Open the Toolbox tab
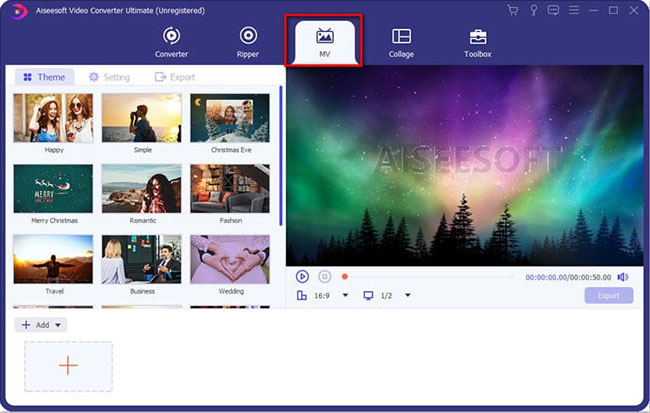The image size is (650, 413). [x=478, y=42]
